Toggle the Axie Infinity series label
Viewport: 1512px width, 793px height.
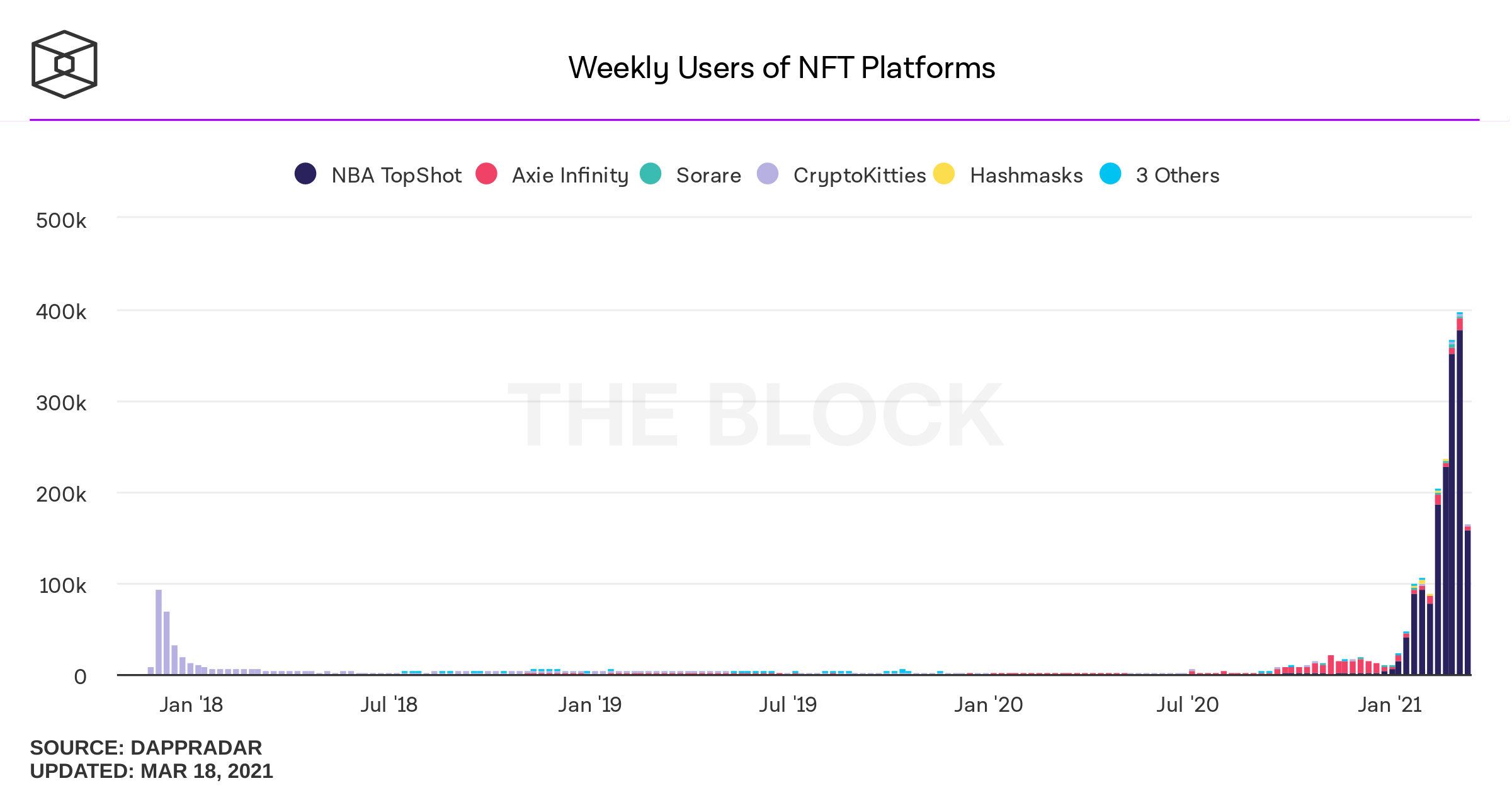pos(570,175)
